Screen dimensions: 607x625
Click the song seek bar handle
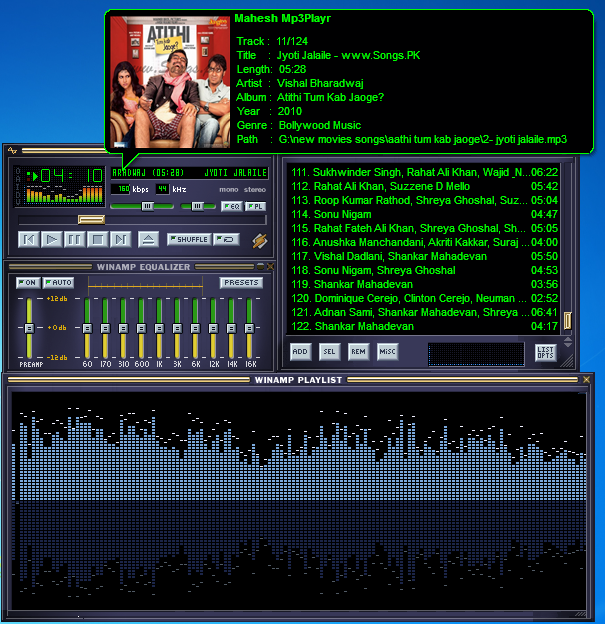click(91, 220)
